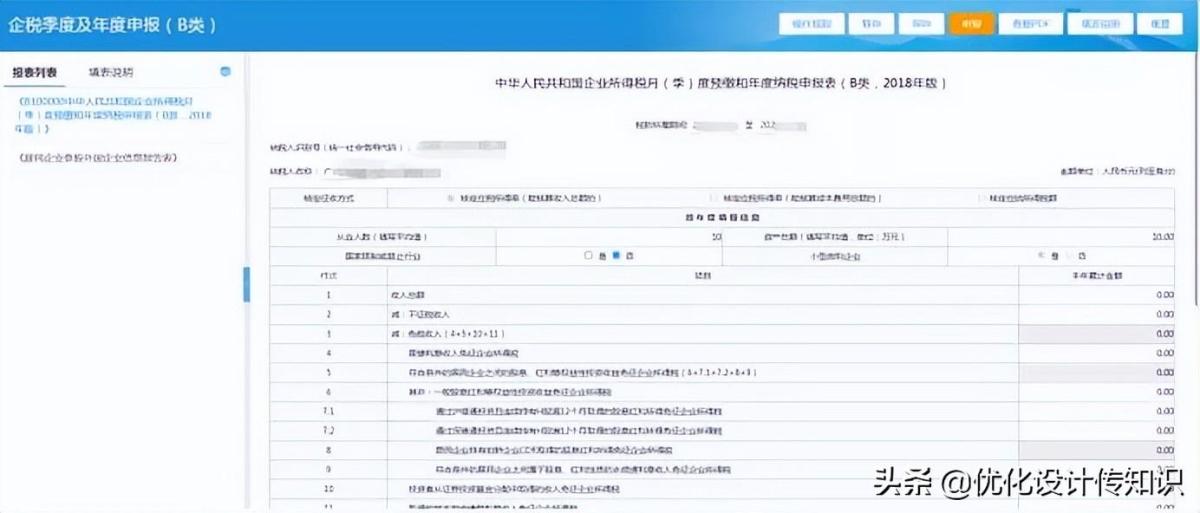Screen dimensions: 1200x513
Task: Switch to the 填表说明 tab
Action: click(110, 73)
